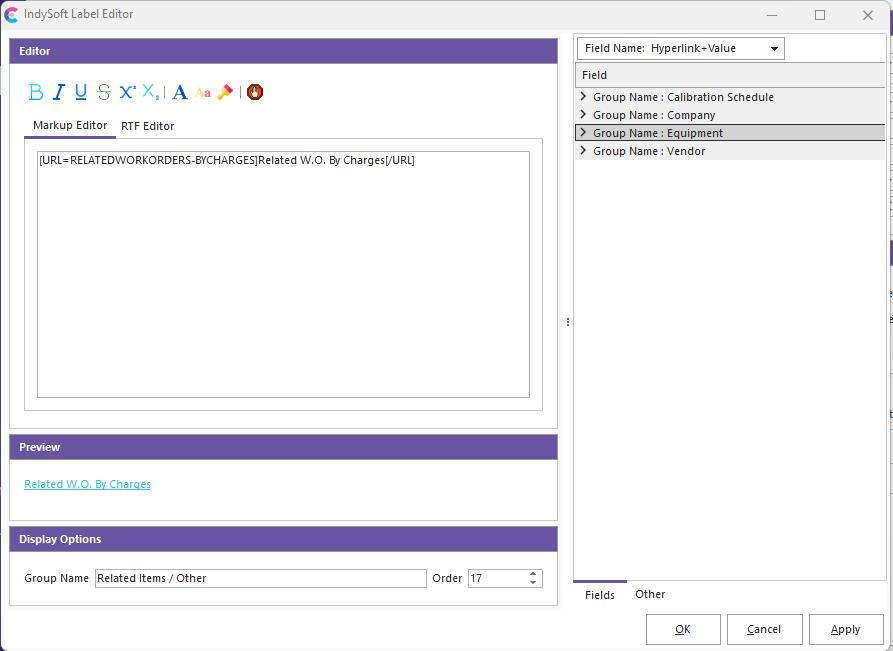Image resolution: width=893 pixels, height=651 pixels.
Task: Apply strikethrough formatting
Action: [104, 92]
